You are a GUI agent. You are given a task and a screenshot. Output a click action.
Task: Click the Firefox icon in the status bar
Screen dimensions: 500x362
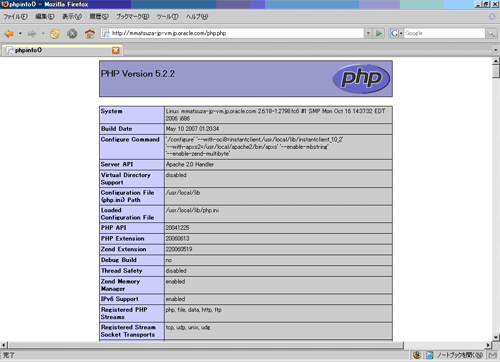417,355
